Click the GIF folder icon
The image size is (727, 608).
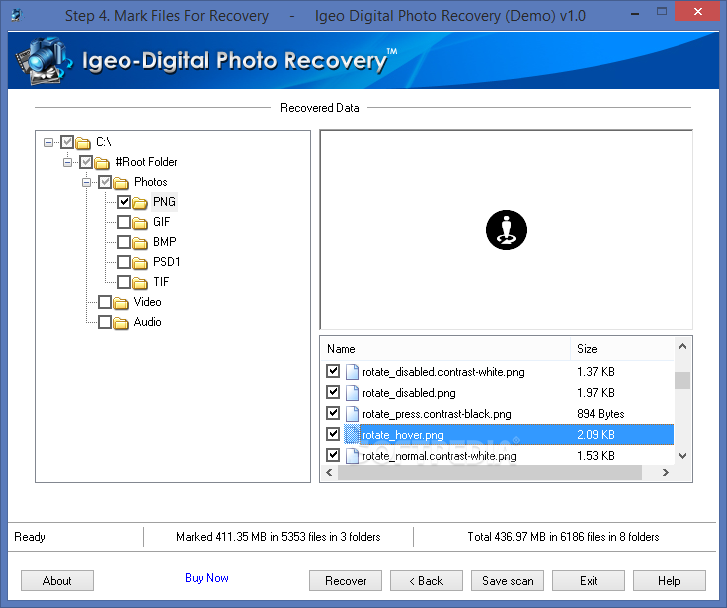point(140,223)
